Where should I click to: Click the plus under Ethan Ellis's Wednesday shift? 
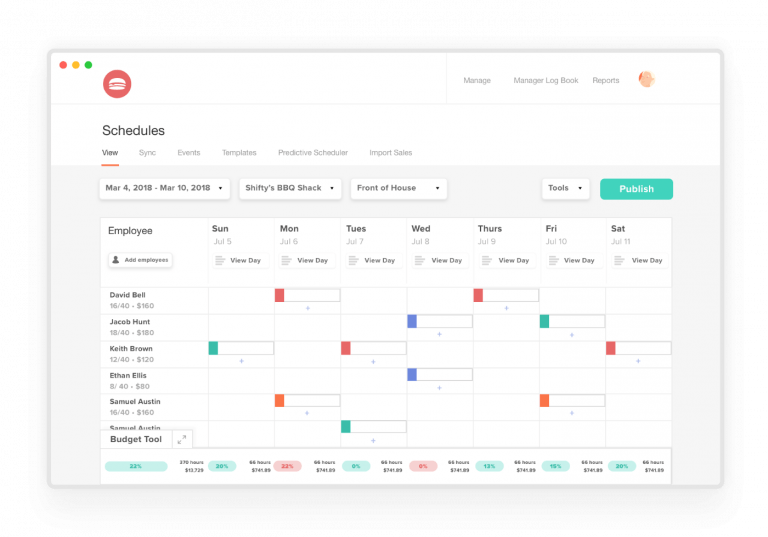(x=439, y=388)
